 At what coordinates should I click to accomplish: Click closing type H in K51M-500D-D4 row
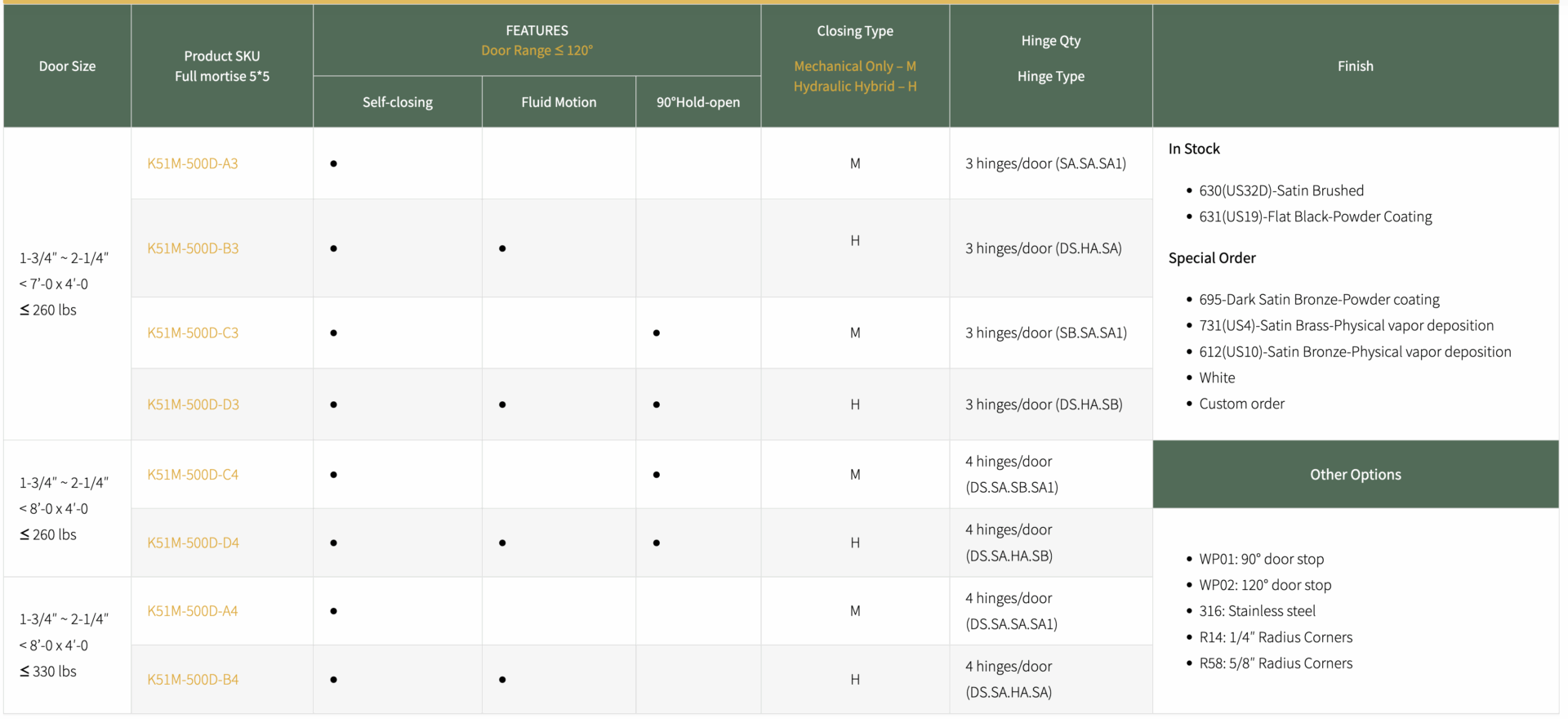pyautogui.click(x=855, y=543)
